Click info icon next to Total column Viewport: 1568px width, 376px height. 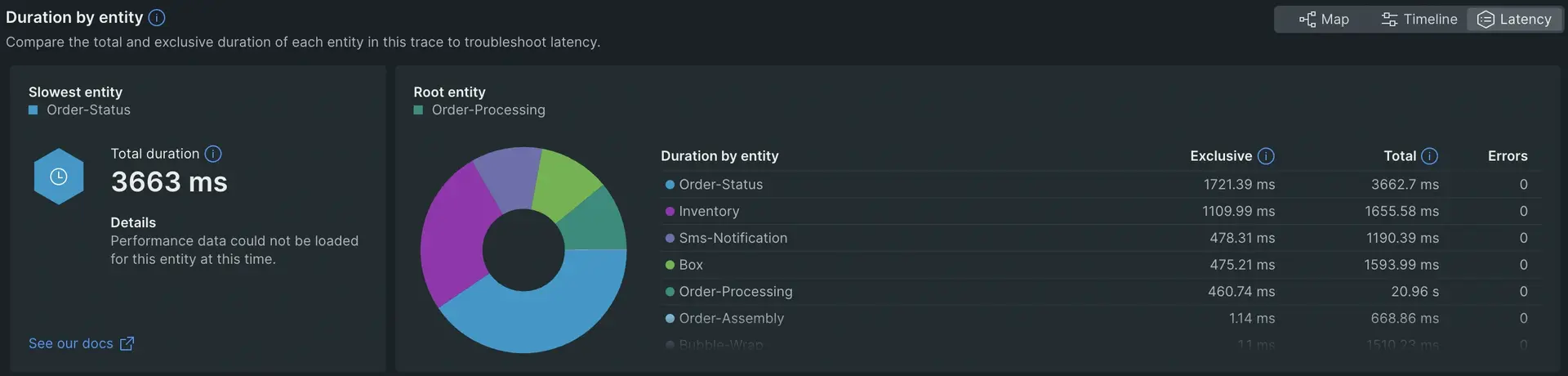(x=1429, y=156)
